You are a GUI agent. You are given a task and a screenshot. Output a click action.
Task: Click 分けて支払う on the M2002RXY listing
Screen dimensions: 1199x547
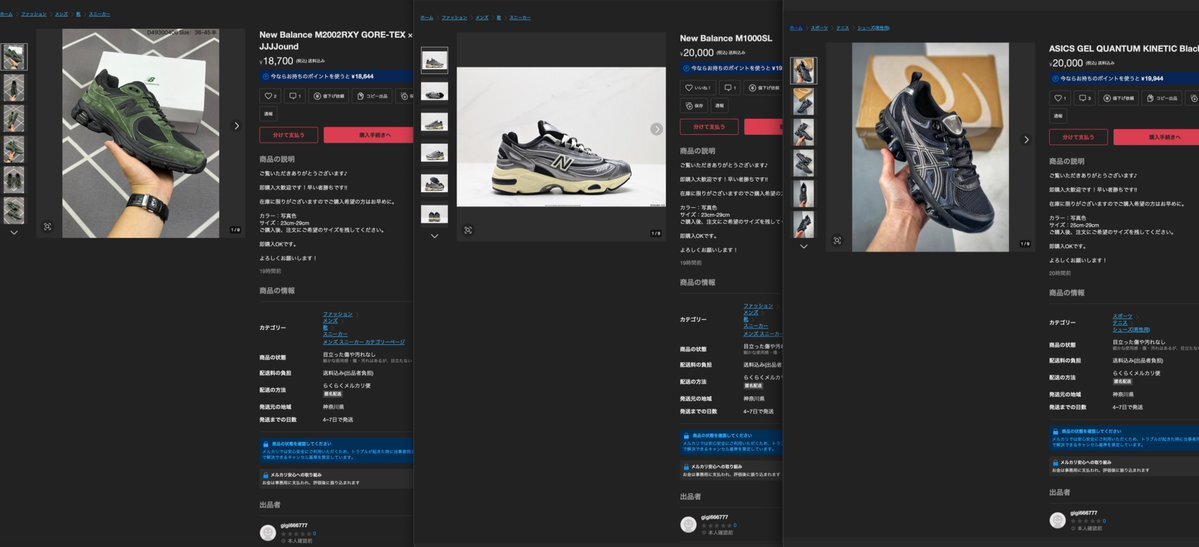pyautogui.click(x=288, y=135)
